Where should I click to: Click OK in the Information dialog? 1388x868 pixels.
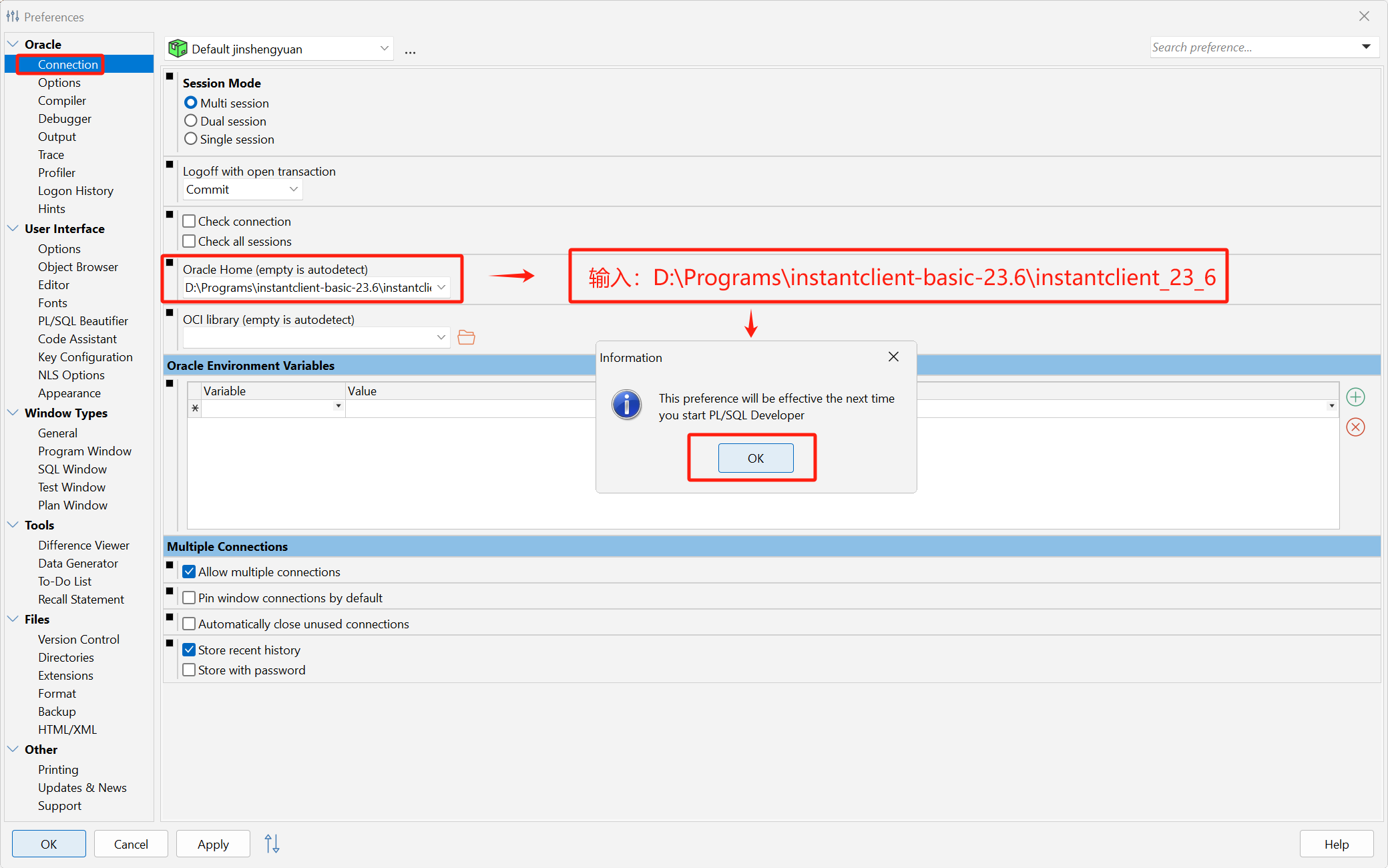[x=755, y=458]
